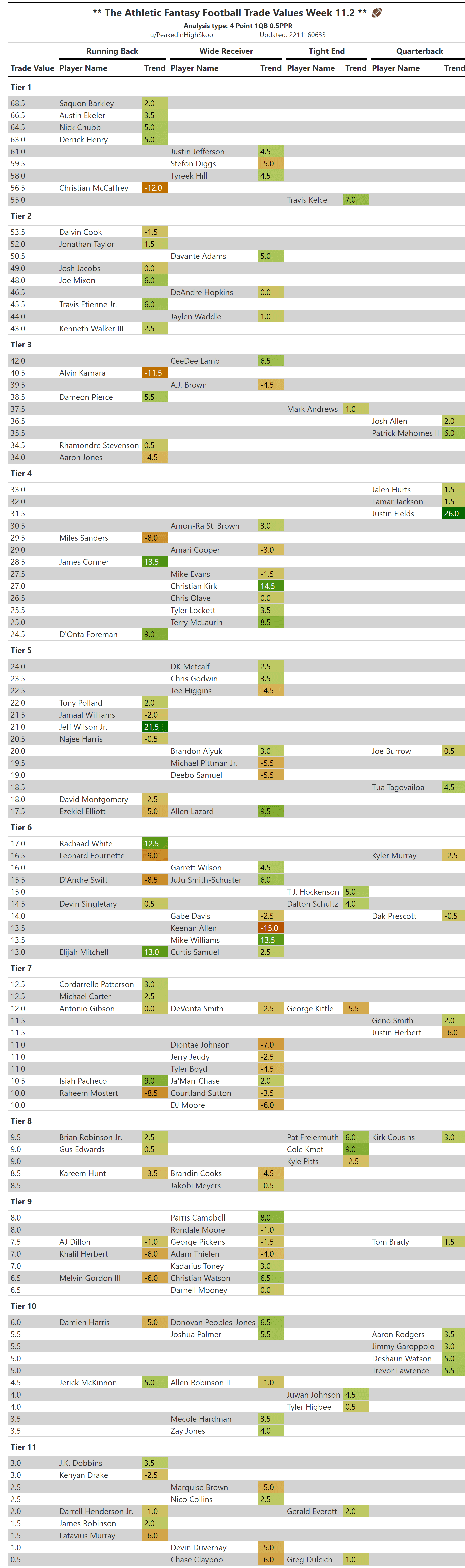Click Tom Brady's name
Viewport: 465px width, 1568px height.
pos(390,1242)
